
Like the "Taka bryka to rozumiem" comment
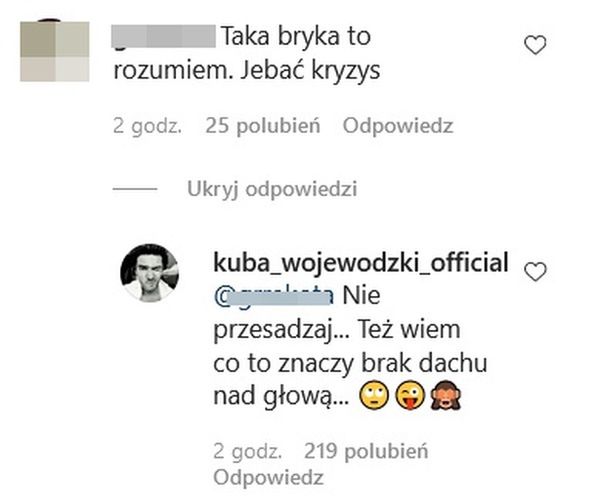tap(535, 45)
